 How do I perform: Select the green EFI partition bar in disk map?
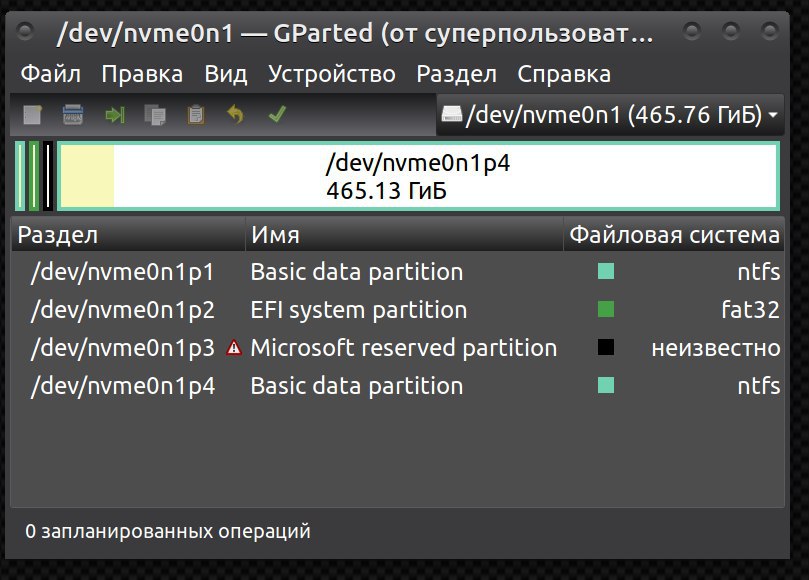point(34,176)
